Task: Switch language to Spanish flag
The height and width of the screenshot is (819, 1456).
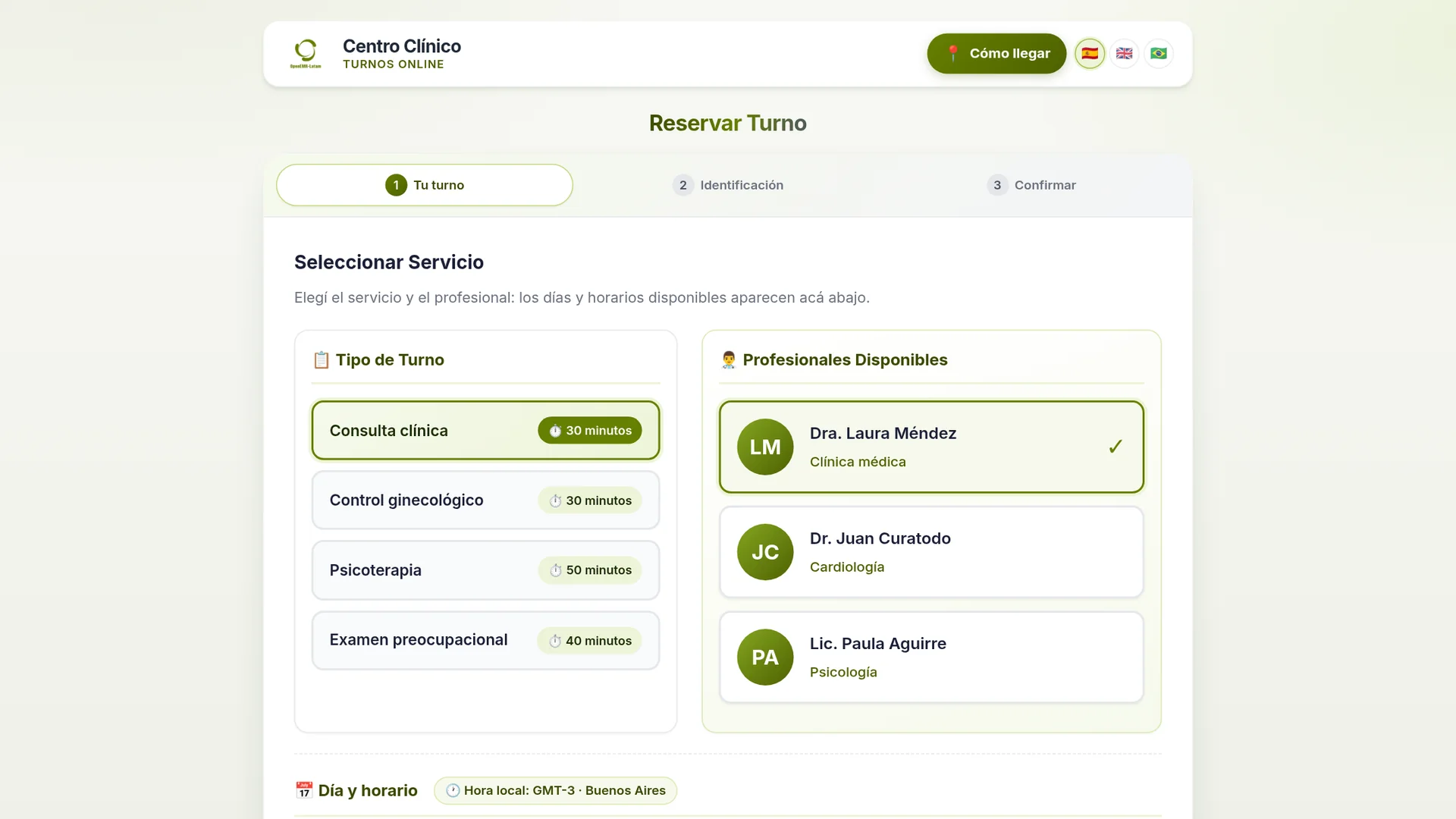Action: tap(1090, 53)
